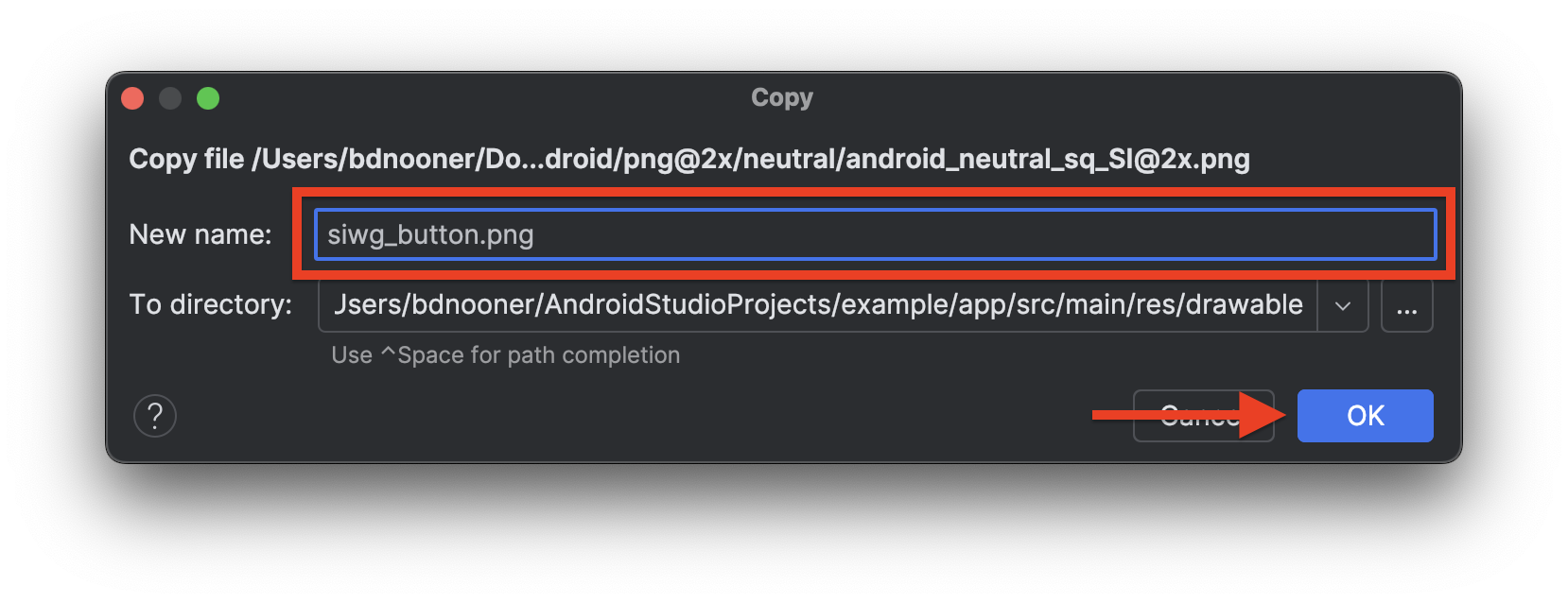Click the "..." icon next to directory field

[x=1407, y=305]
